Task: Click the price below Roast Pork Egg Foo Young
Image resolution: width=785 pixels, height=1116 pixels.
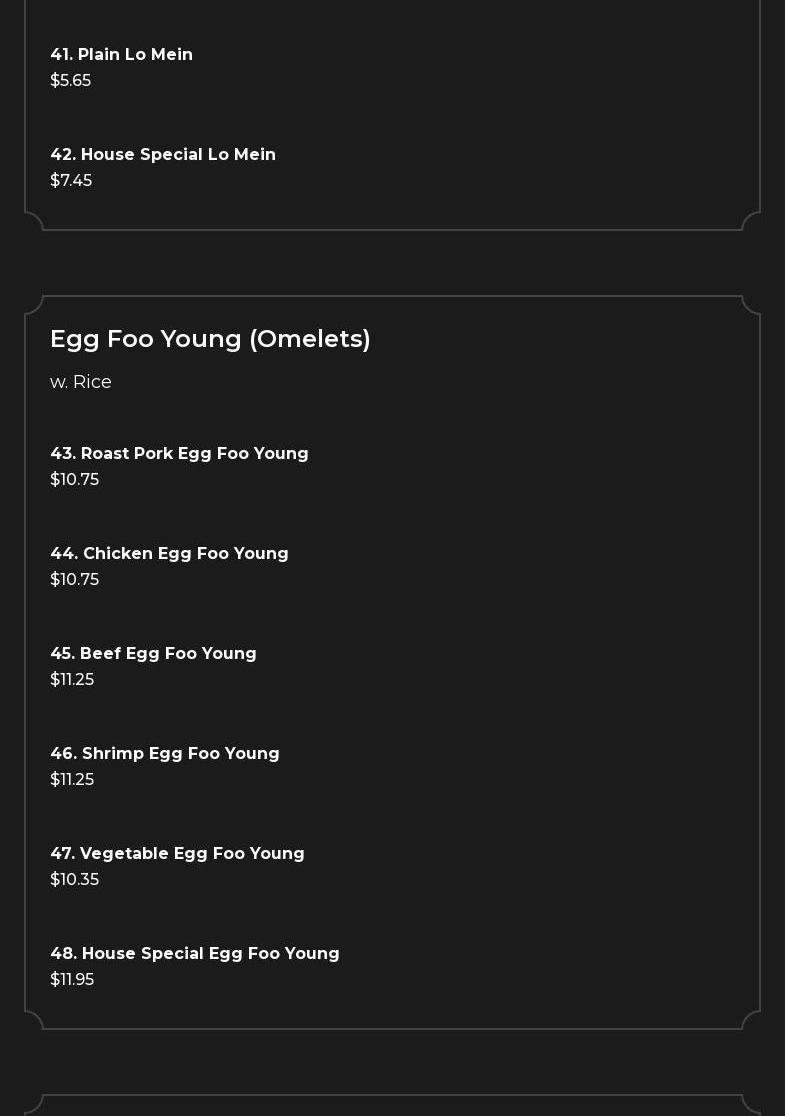Action: [74, 479]
